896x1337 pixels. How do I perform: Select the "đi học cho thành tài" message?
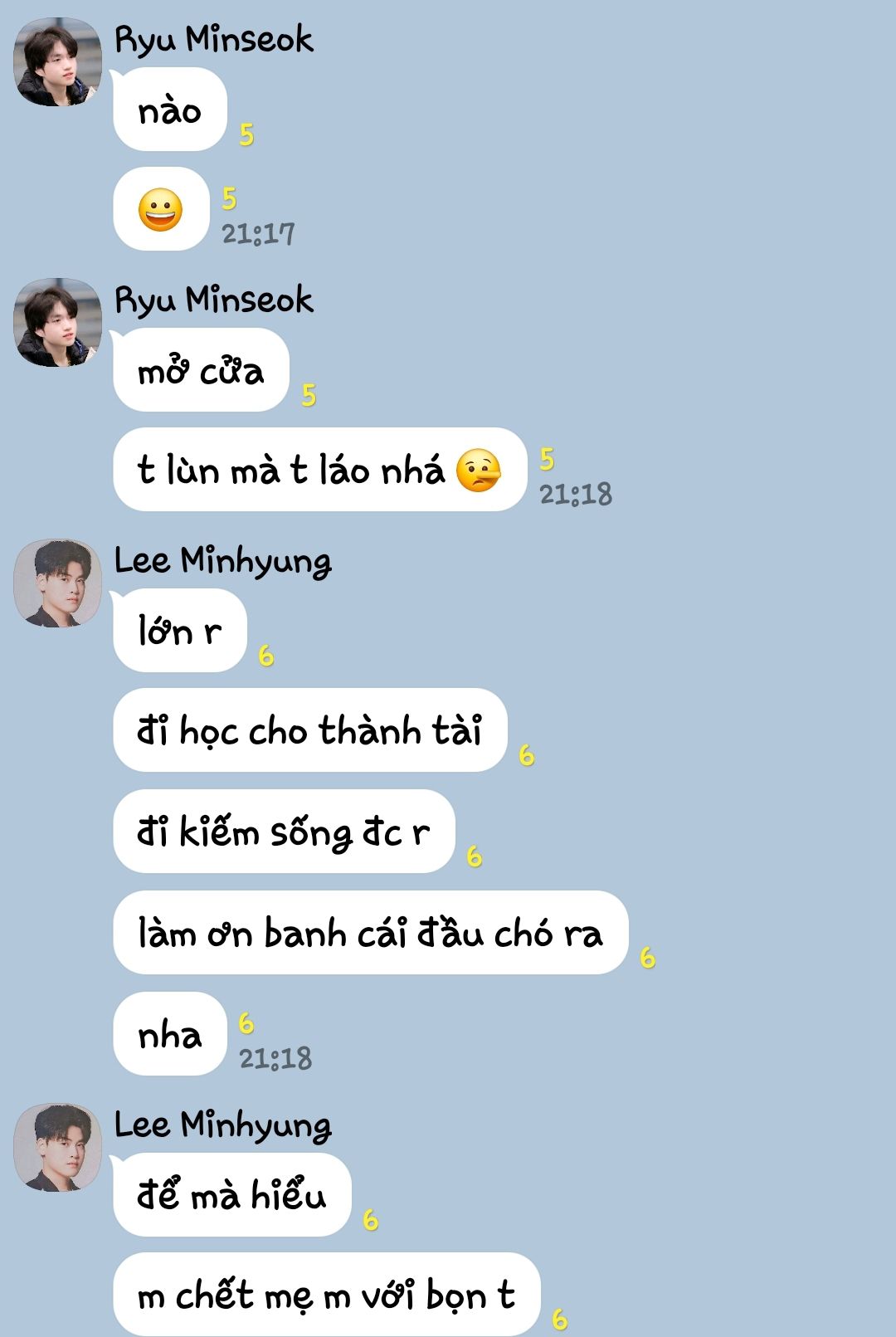310,730
